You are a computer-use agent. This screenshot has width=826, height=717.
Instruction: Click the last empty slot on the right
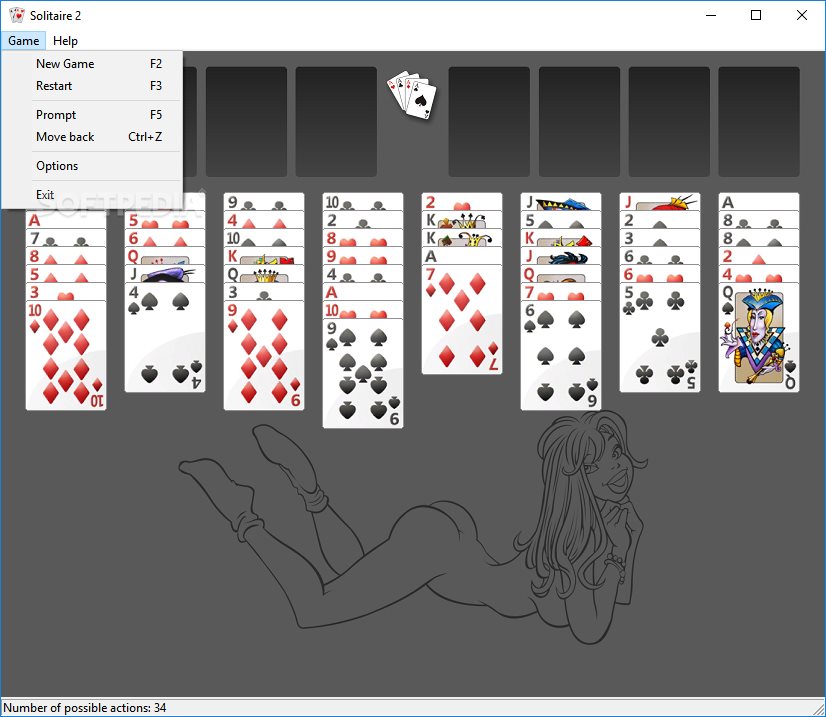coord(759,122)
